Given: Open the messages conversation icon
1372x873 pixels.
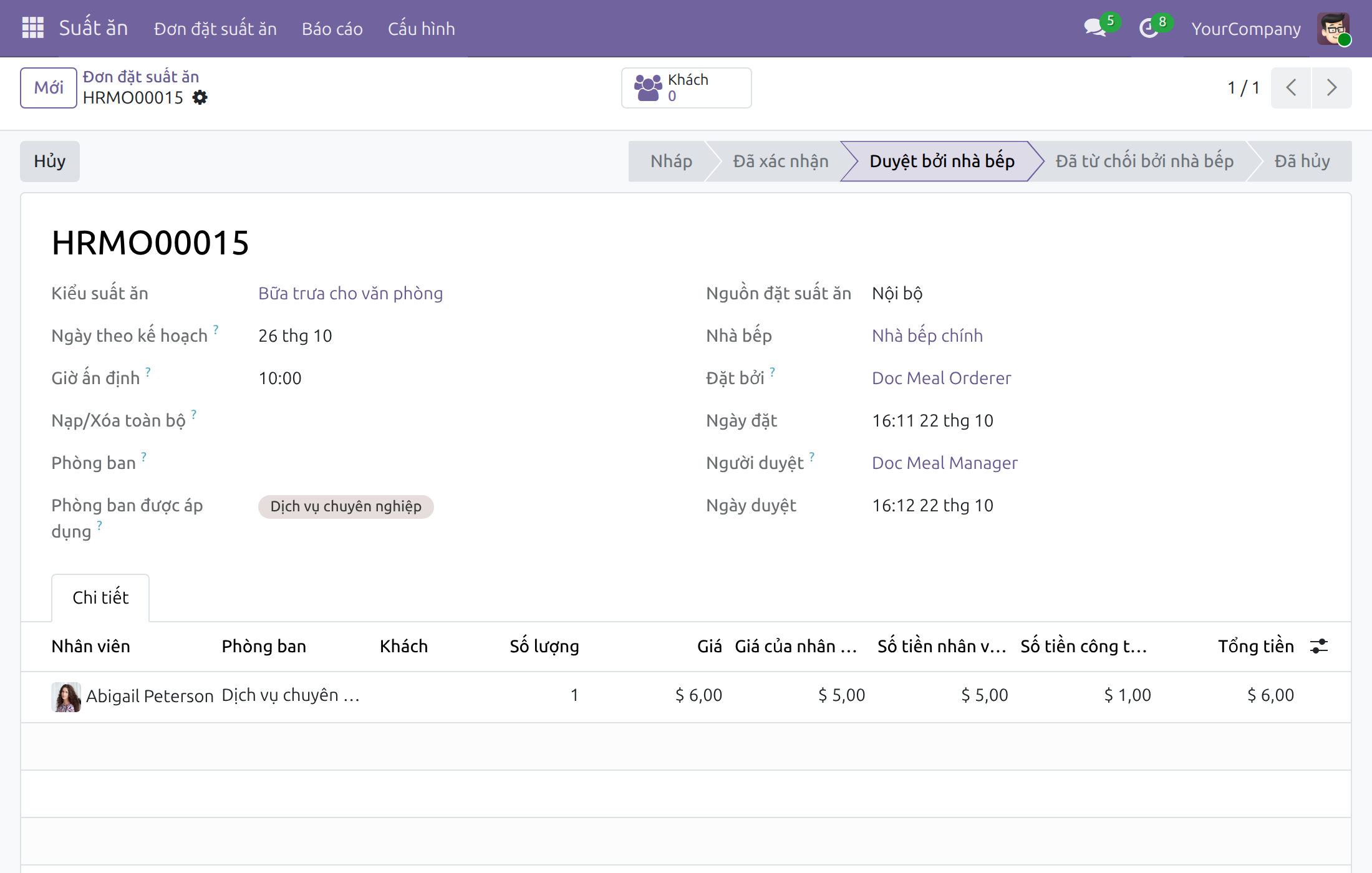Looking at the screenshot, I should [x=1094, y=28].
